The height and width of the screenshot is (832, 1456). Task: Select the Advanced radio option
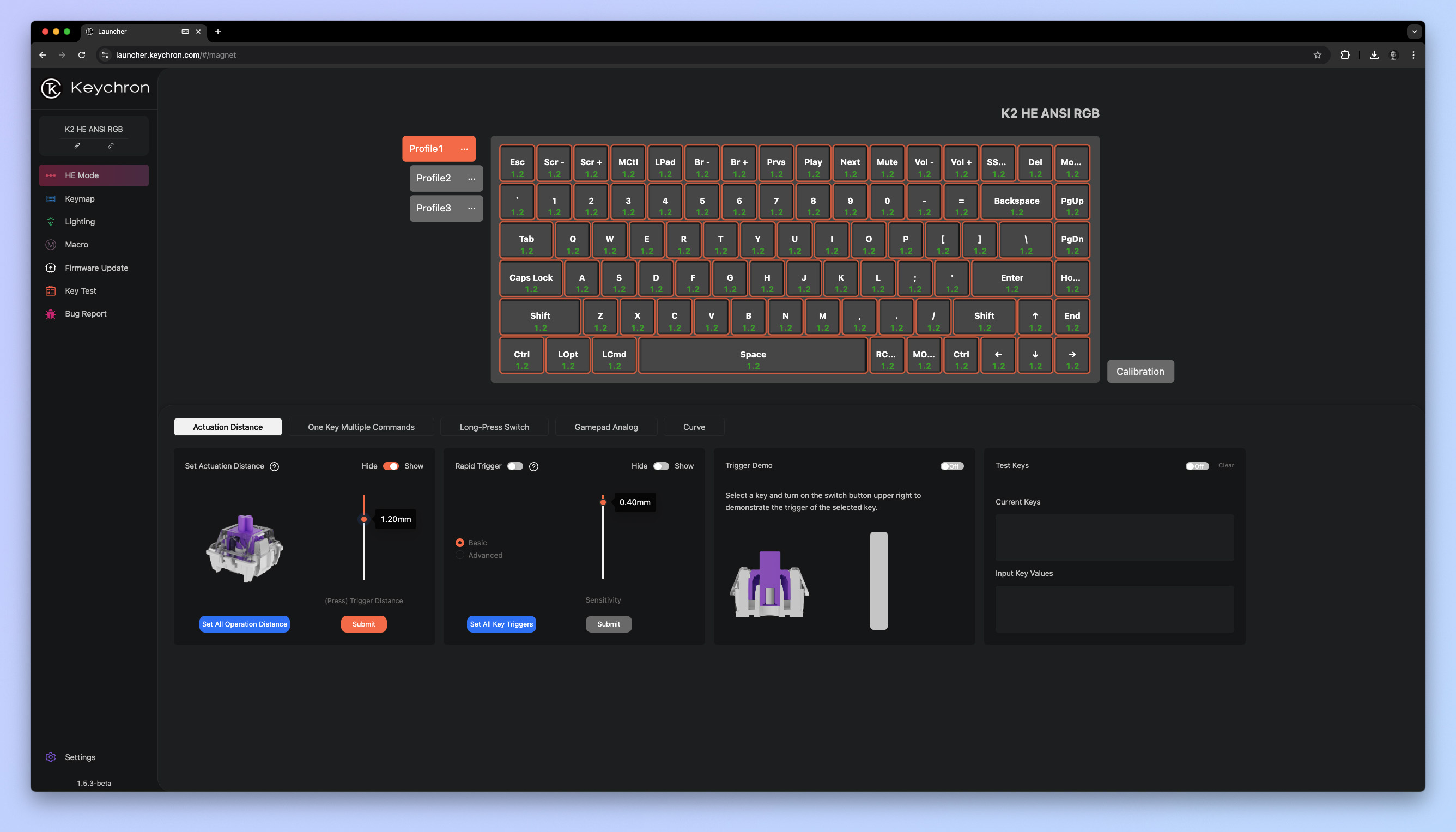(460, 555)
